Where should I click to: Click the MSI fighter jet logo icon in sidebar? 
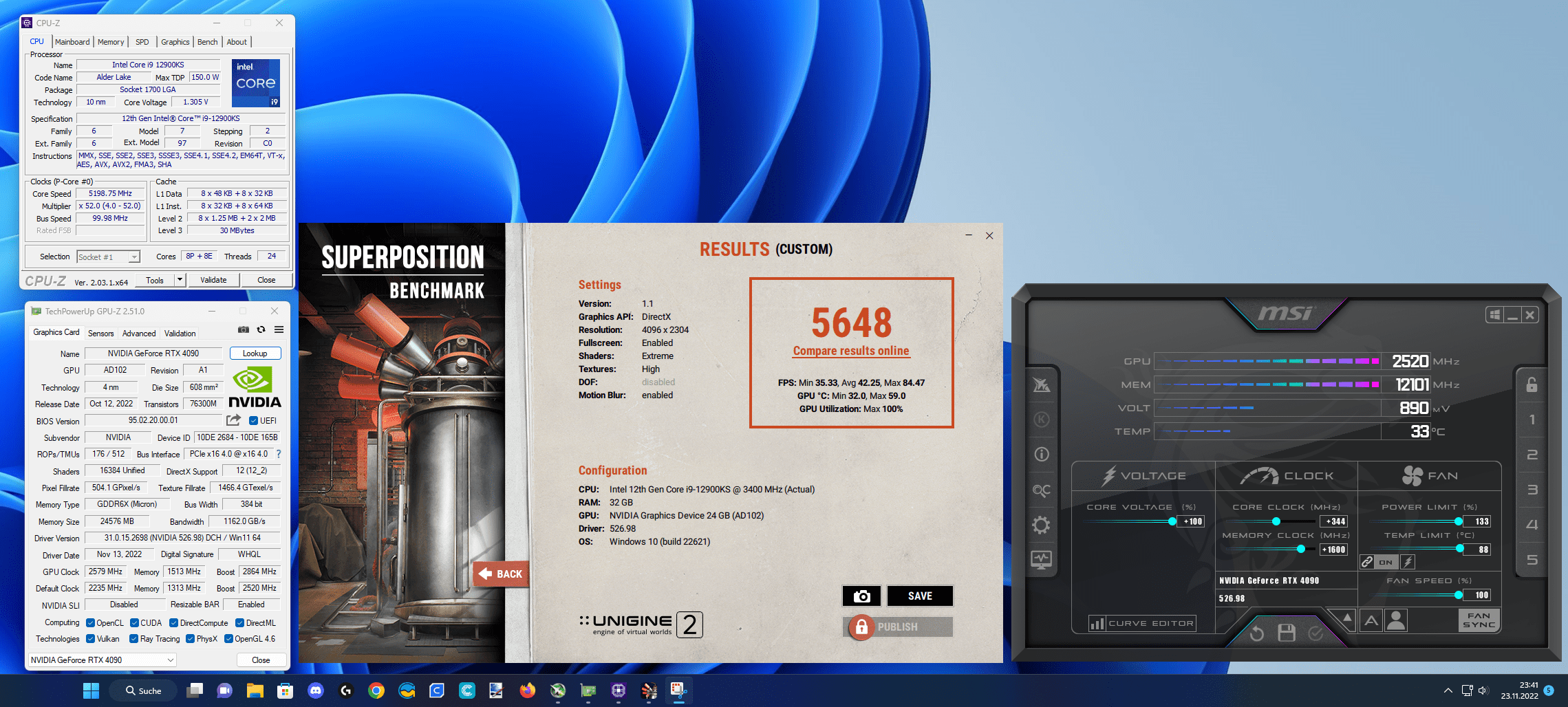(1042, 384)
